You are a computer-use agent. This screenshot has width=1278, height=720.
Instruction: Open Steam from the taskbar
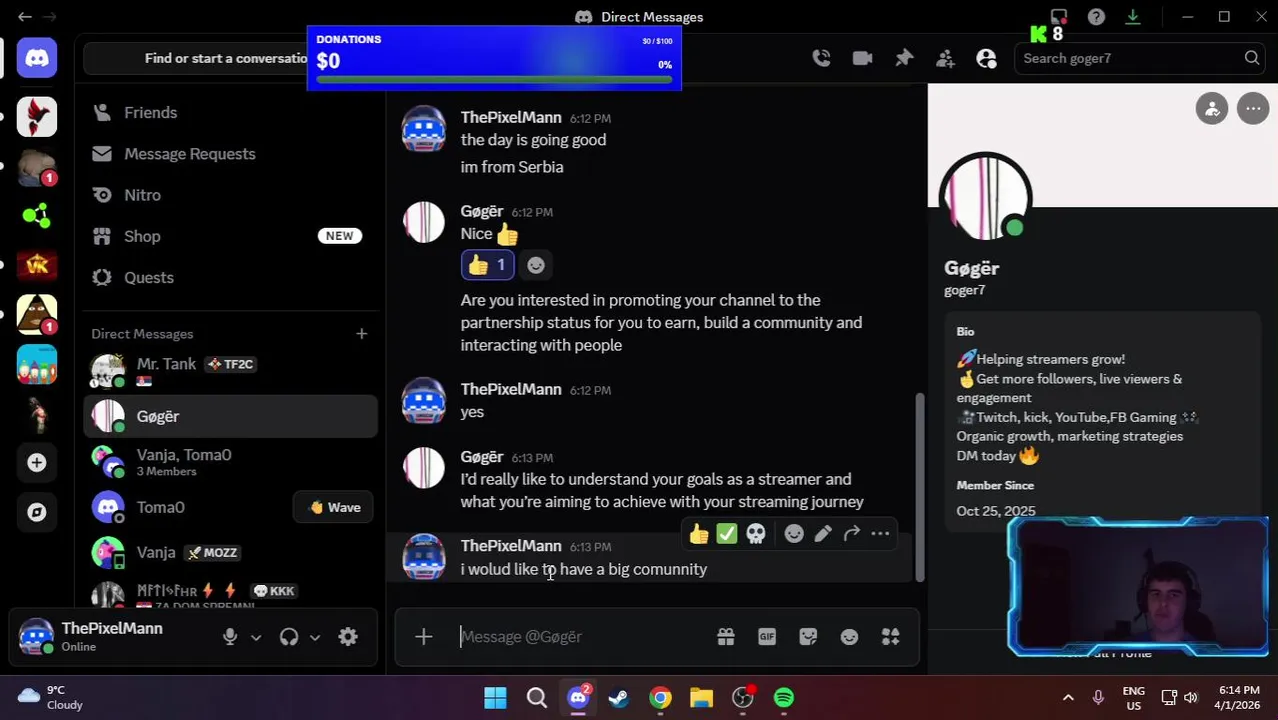[x=619, y=698]
